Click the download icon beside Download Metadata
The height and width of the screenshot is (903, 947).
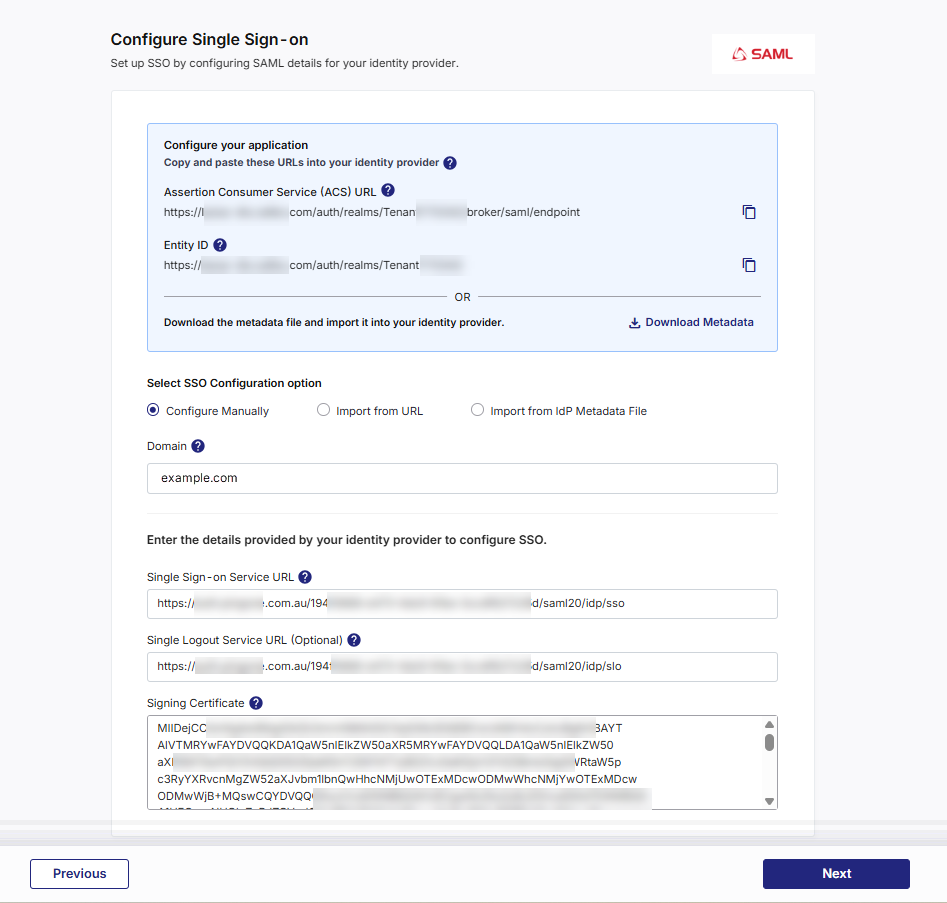pyautogui.click(x=634, y=322)
